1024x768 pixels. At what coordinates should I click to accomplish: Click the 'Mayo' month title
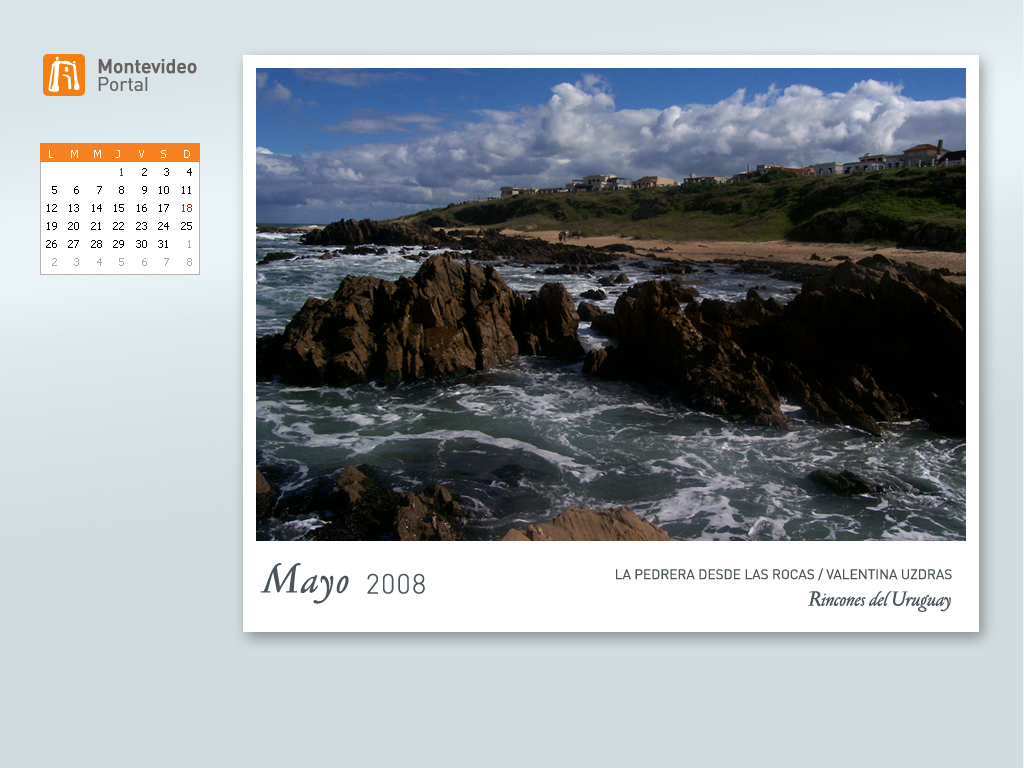(x=305, y=581)
